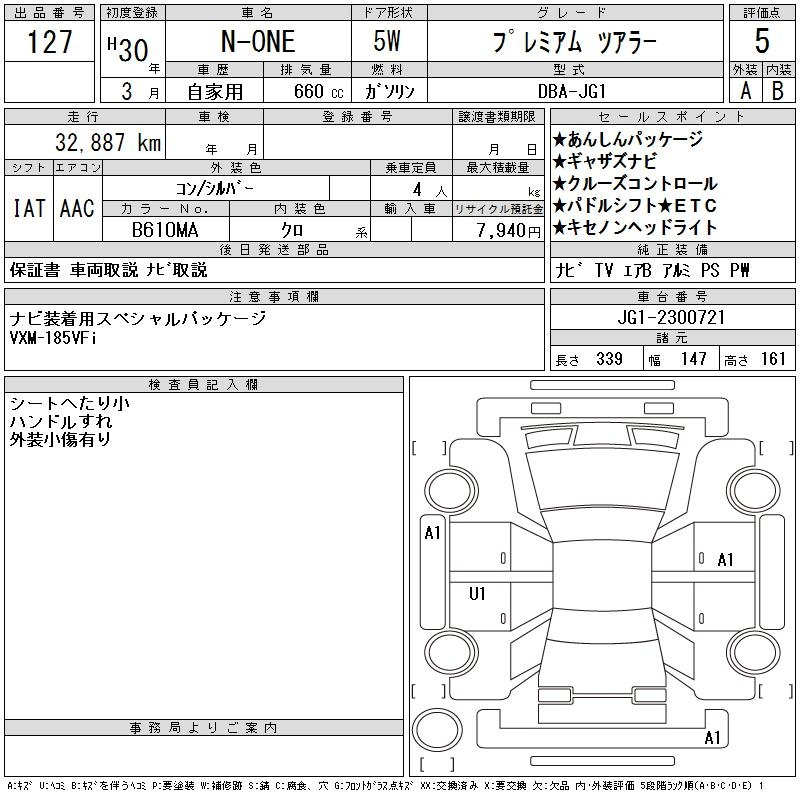Click the width value 147

693,359
